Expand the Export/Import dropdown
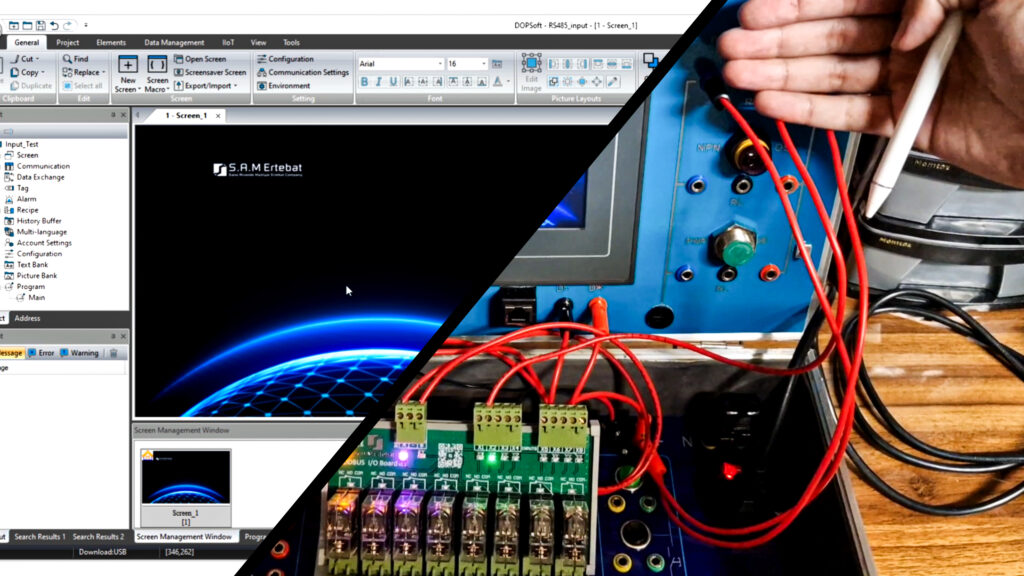The width and height of the screenshot is (1024, 576). click(207, 86)
